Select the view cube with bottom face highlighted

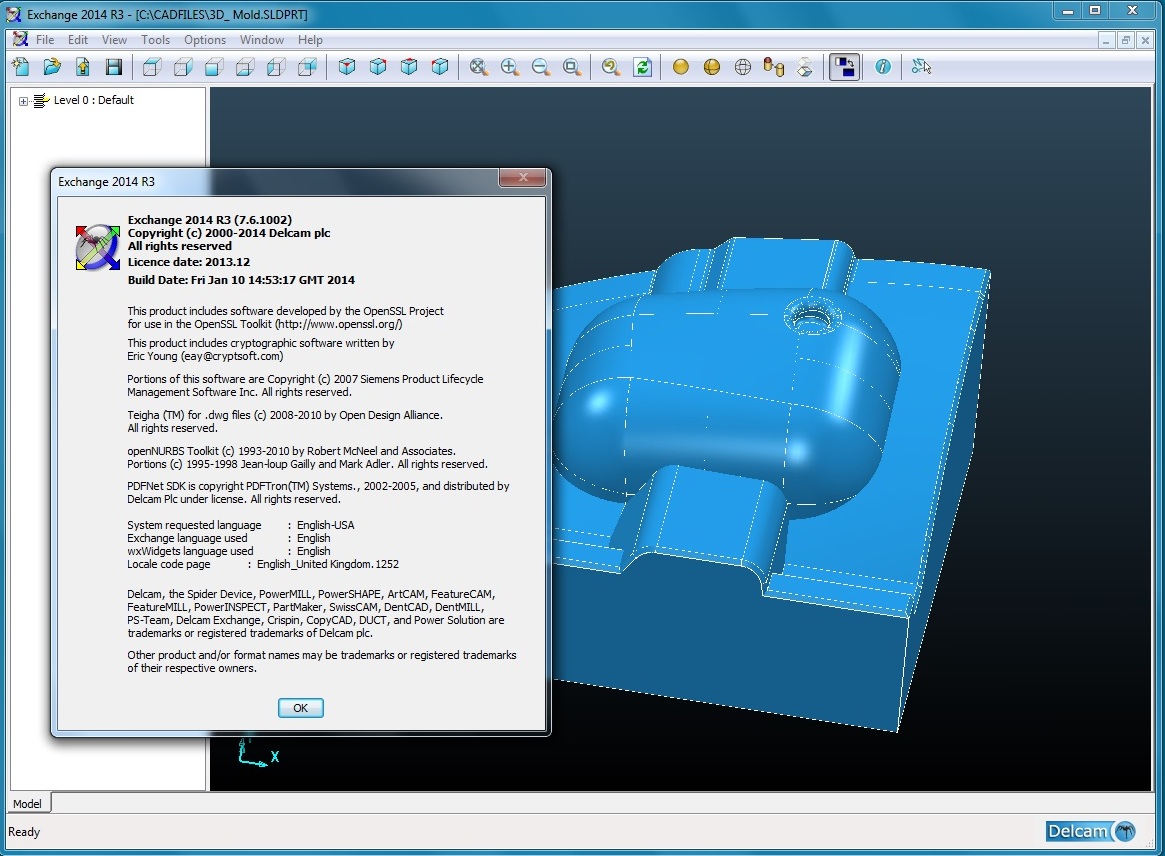[x=245, y=67]
